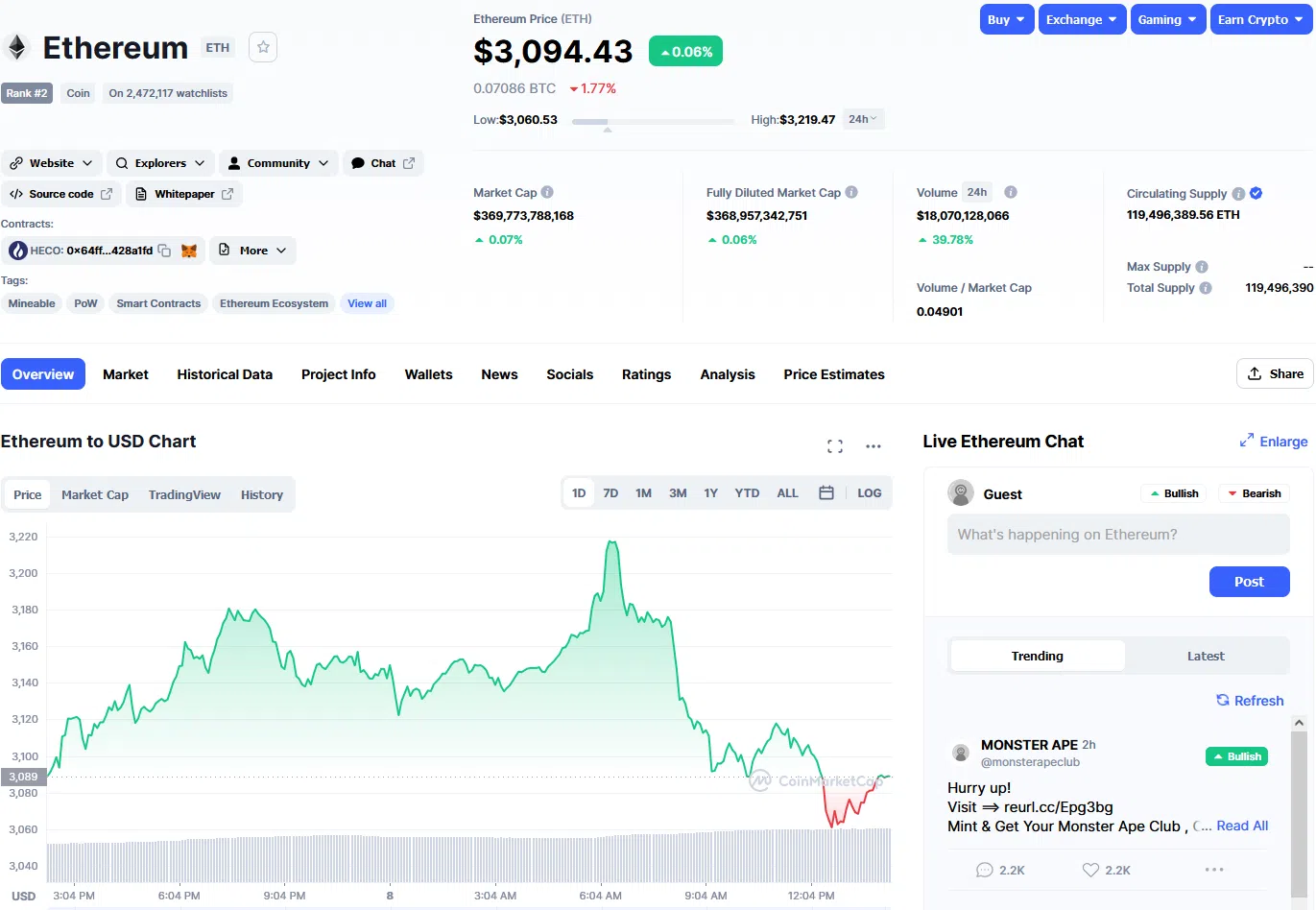Open info icon next to Total Supply
The width and height of the screenshot is (1316, 910).
coord(1206,288)
